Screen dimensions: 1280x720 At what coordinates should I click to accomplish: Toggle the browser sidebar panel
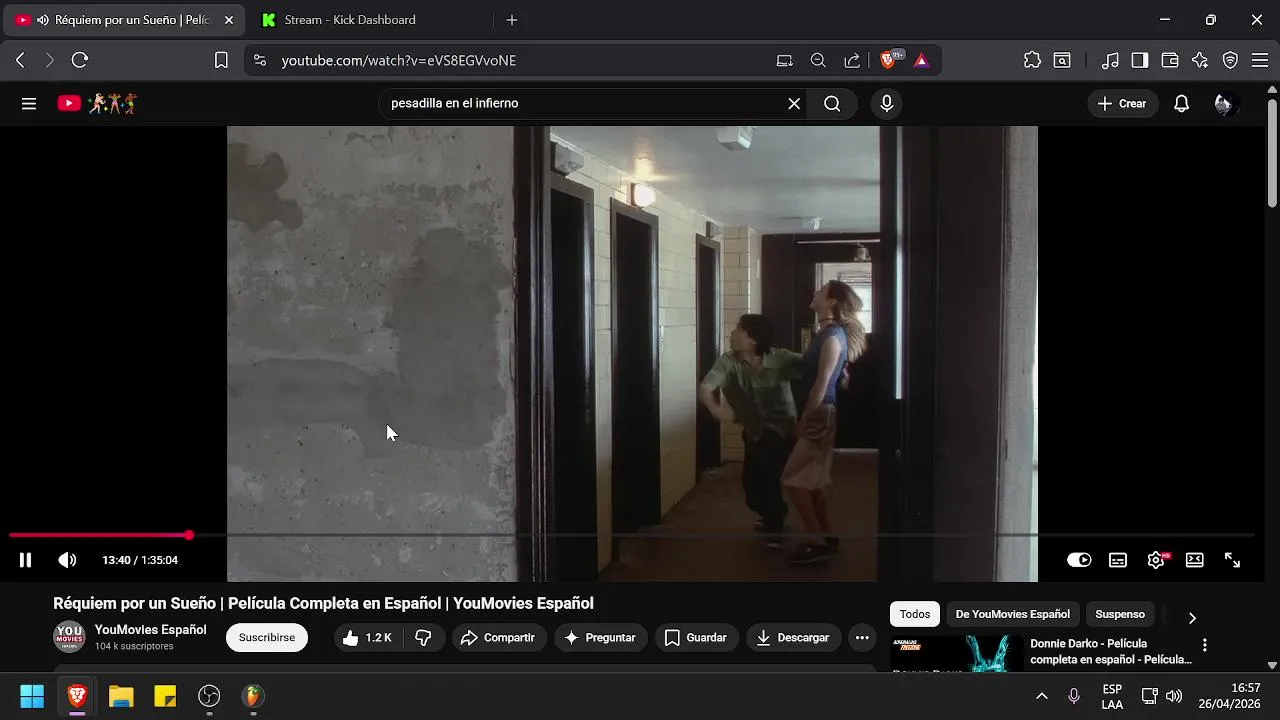[x=1140, y=60]
